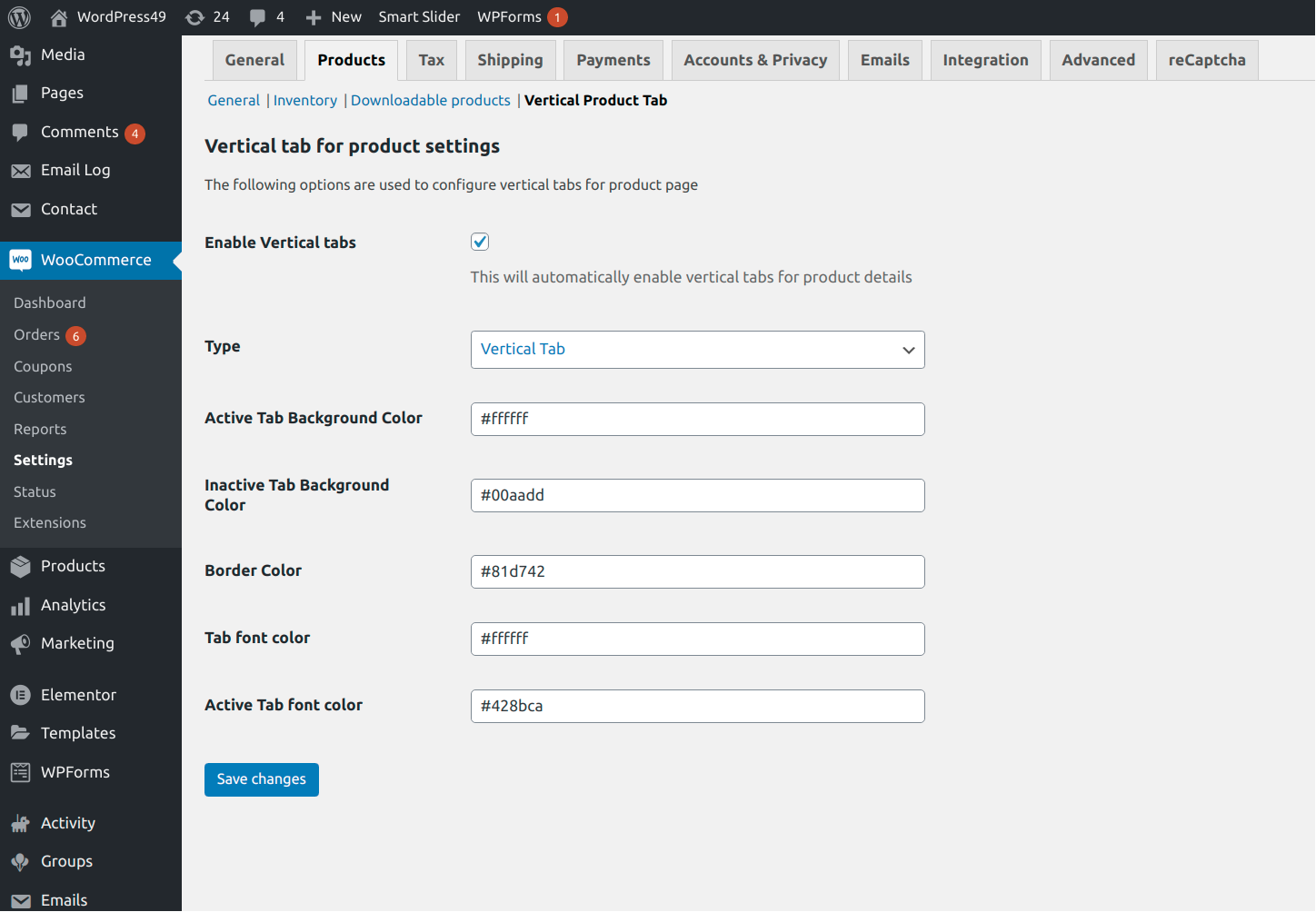Open Orders in WooCommerce submenu

coord(37,334)
